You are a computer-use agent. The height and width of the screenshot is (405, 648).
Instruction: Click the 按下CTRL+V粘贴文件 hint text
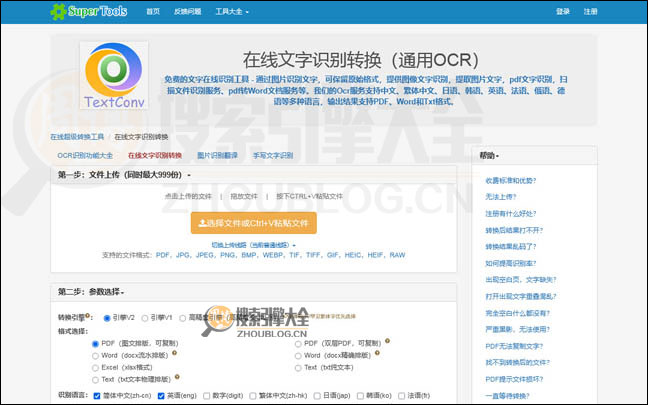pos(310,196)
